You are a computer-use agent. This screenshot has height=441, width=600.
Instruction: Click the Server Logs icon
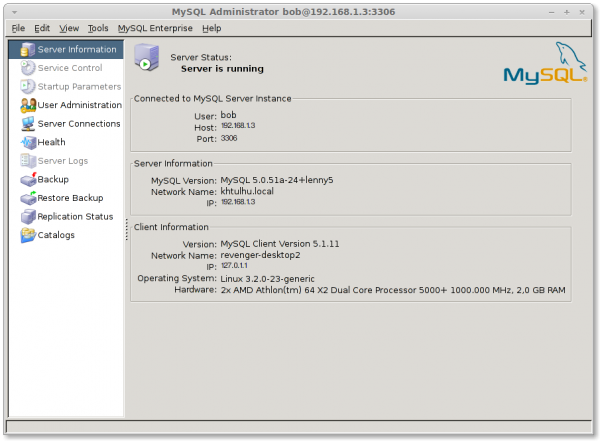coord(28,161)
